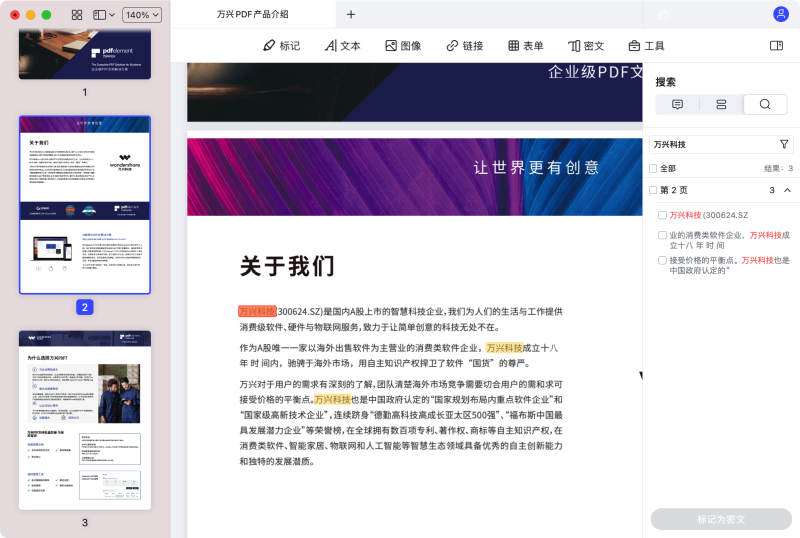Switch to the comments tab in search panel
The image size is (800, 538).
point(677,104)
